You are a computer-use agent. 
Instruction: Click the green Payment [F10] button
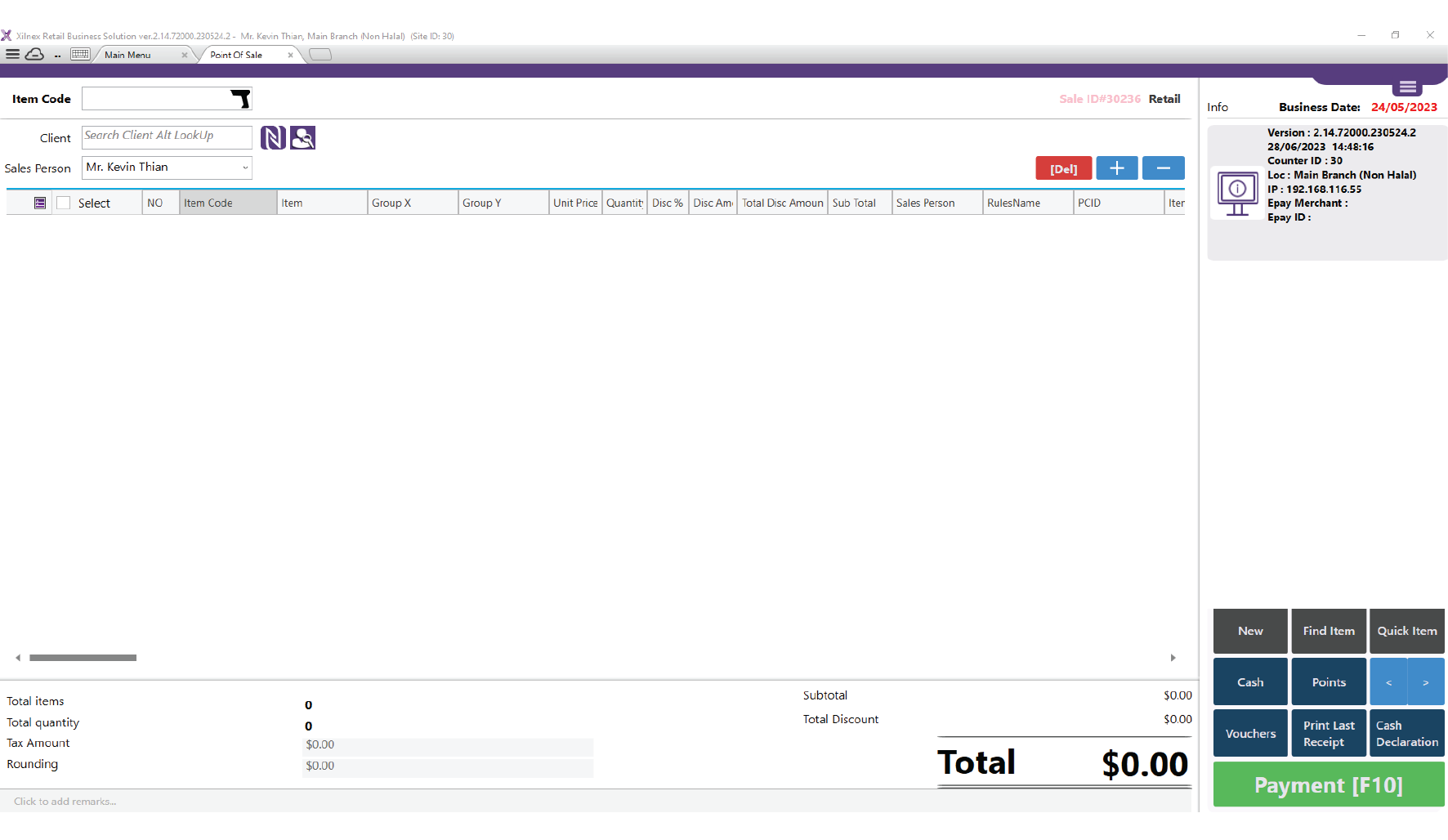click(x=1328, y=785)
